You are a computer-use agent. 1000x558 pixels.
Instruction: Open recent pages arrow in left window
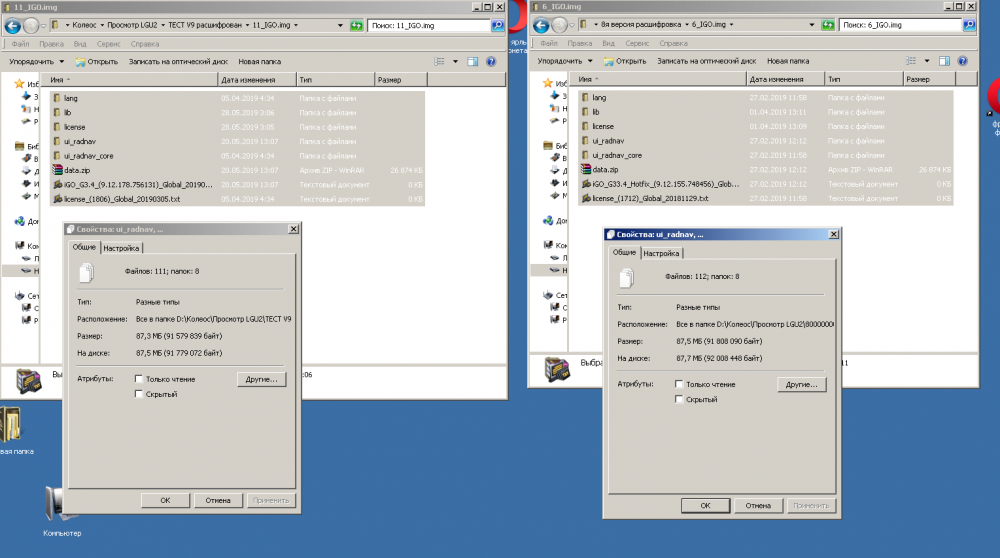(43, 26)
